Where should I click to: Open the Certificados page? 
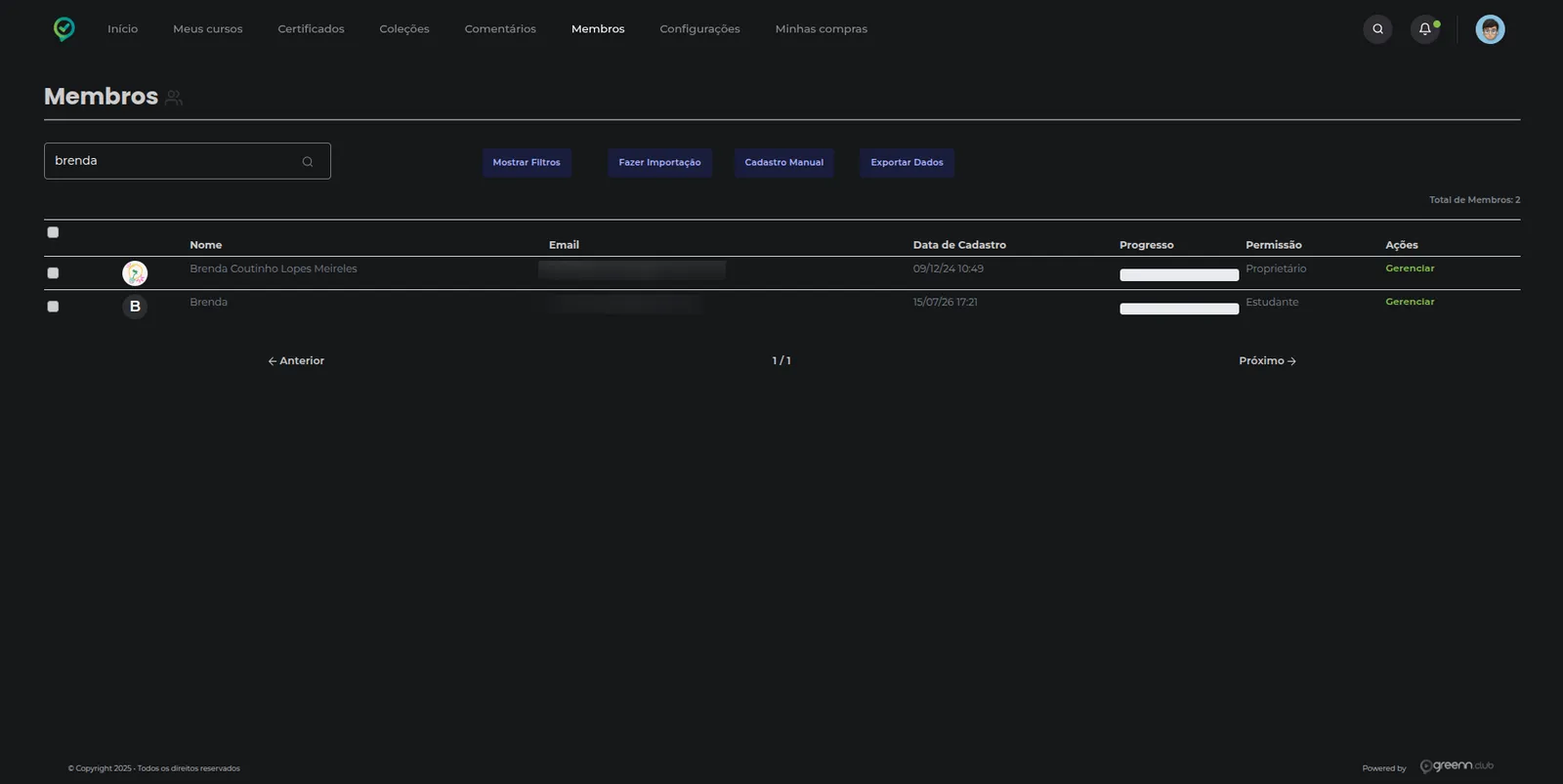pyautogui.click(x=311, y=29)
